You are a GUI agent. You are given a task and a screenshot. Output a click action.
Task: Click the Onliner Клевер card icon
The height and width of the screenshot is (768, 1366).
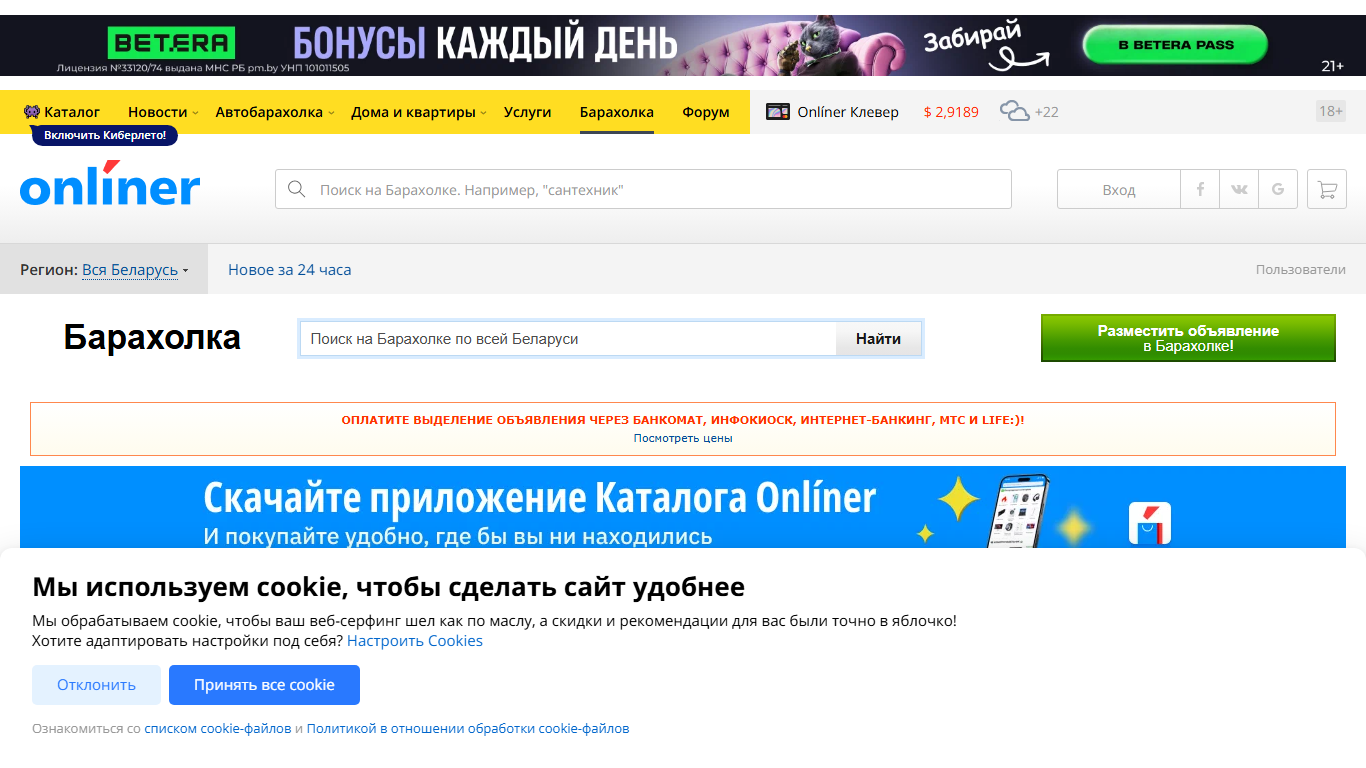point(778,112)
